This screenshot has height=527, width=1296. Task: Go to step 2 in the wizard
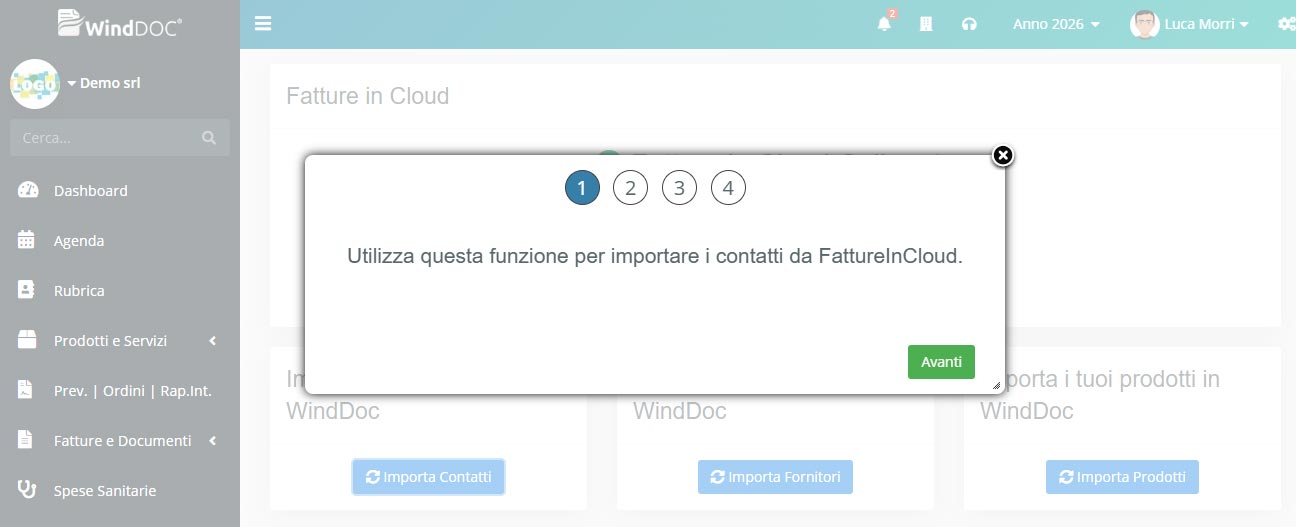pos(630,188)
